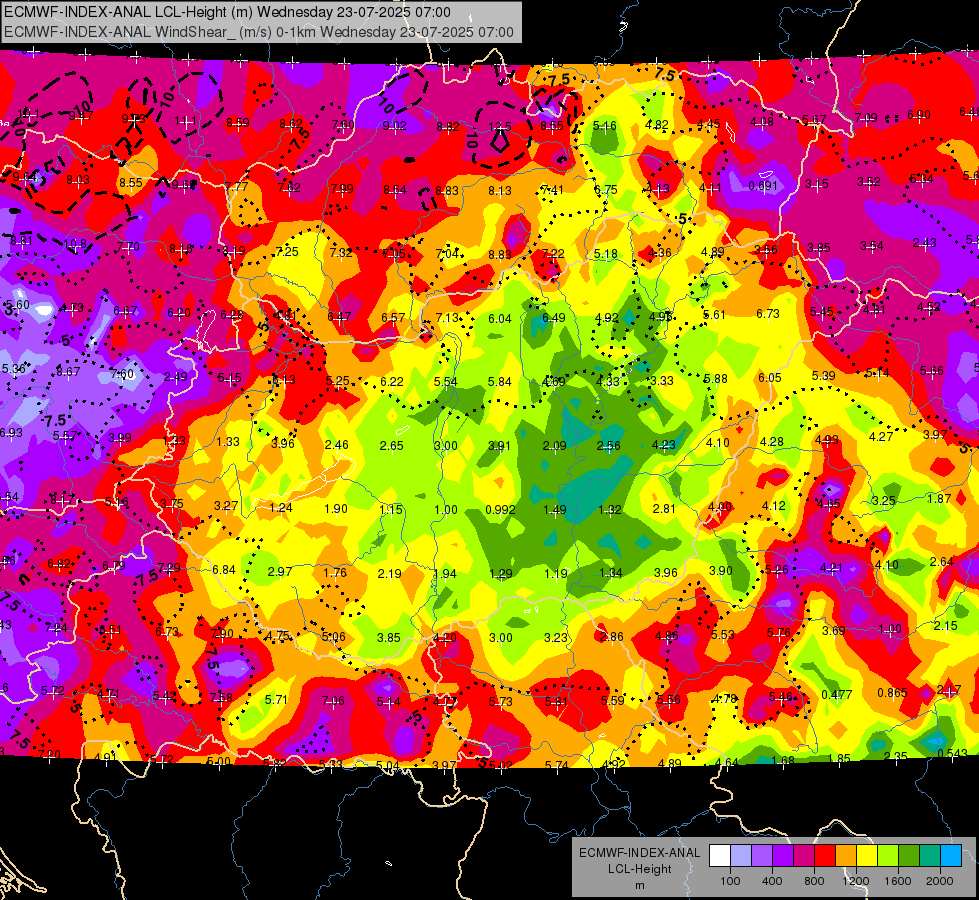Click the wind shear value 0.543

pos(952,754)
